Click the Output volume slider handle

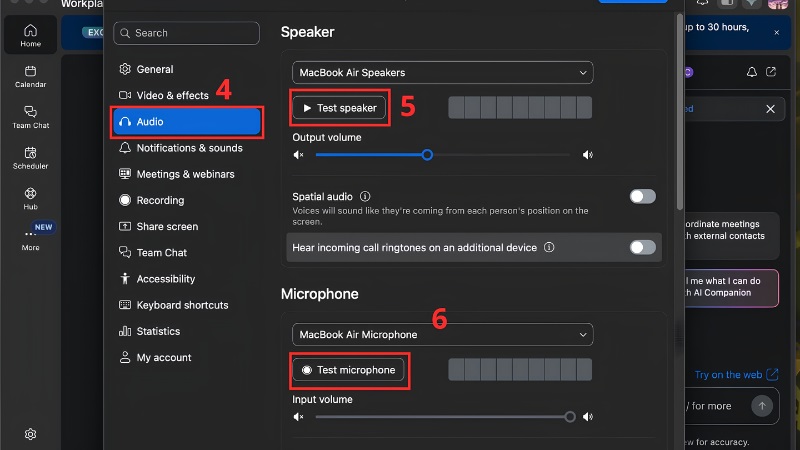[428, 155]
